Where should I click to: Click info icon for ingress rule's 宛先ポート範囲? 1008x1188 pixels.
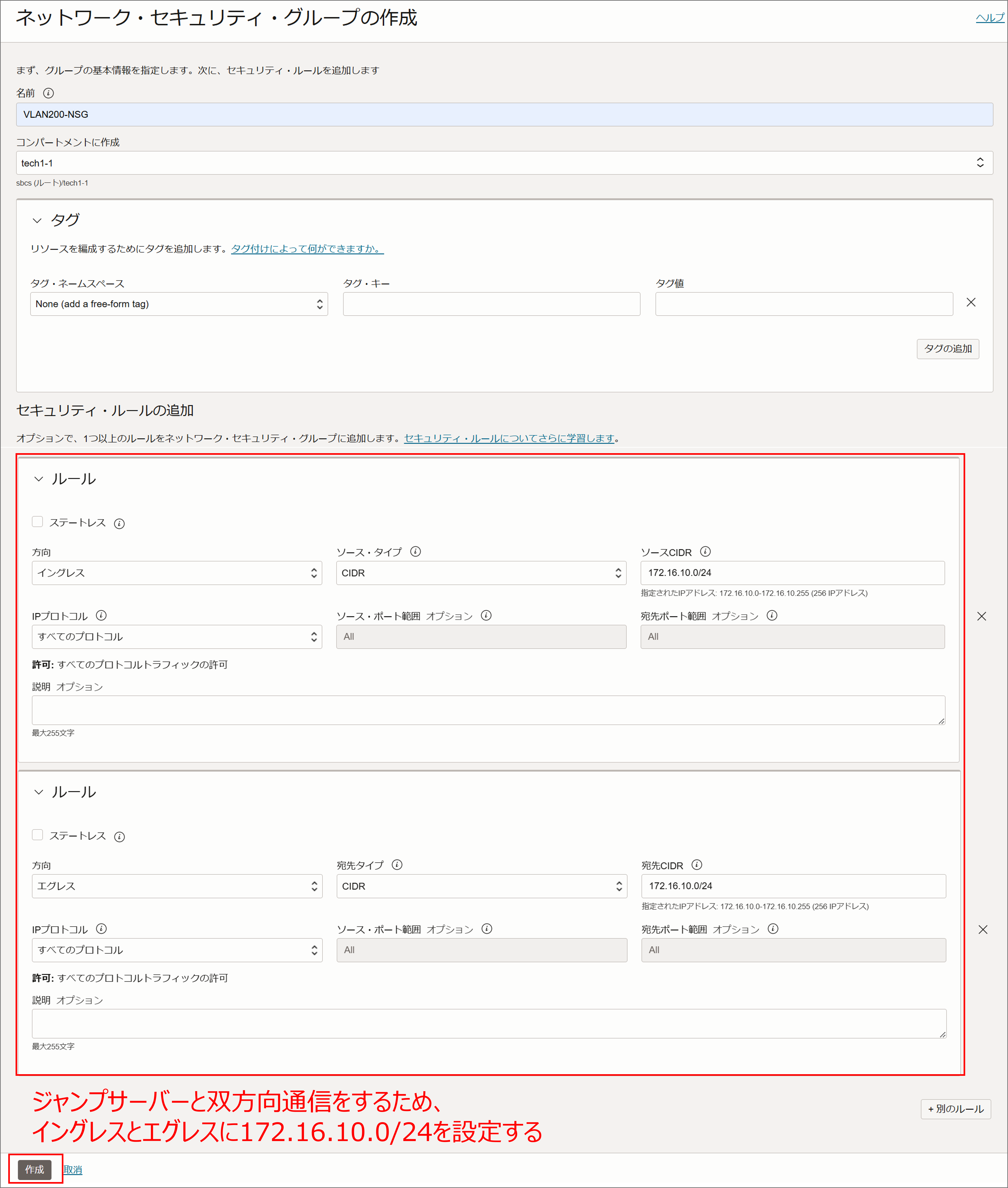[x=772, y=616]
